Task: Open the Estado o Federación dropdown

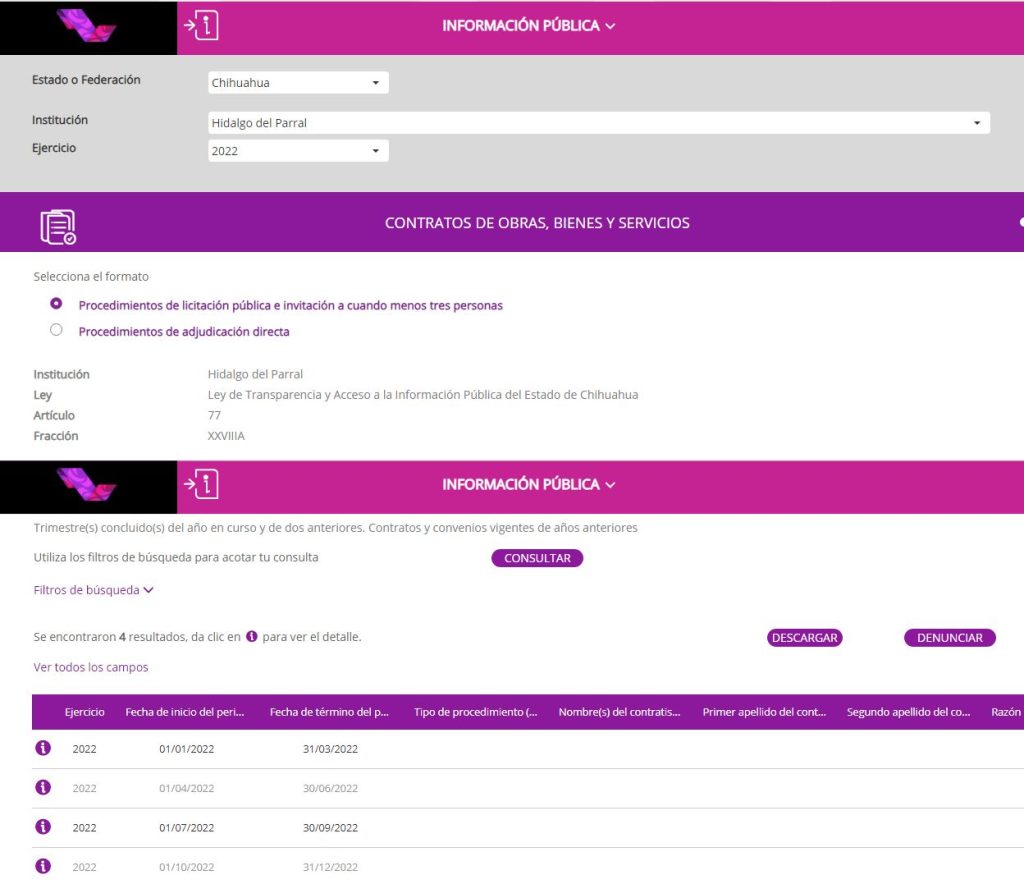Action: point(298,83)
